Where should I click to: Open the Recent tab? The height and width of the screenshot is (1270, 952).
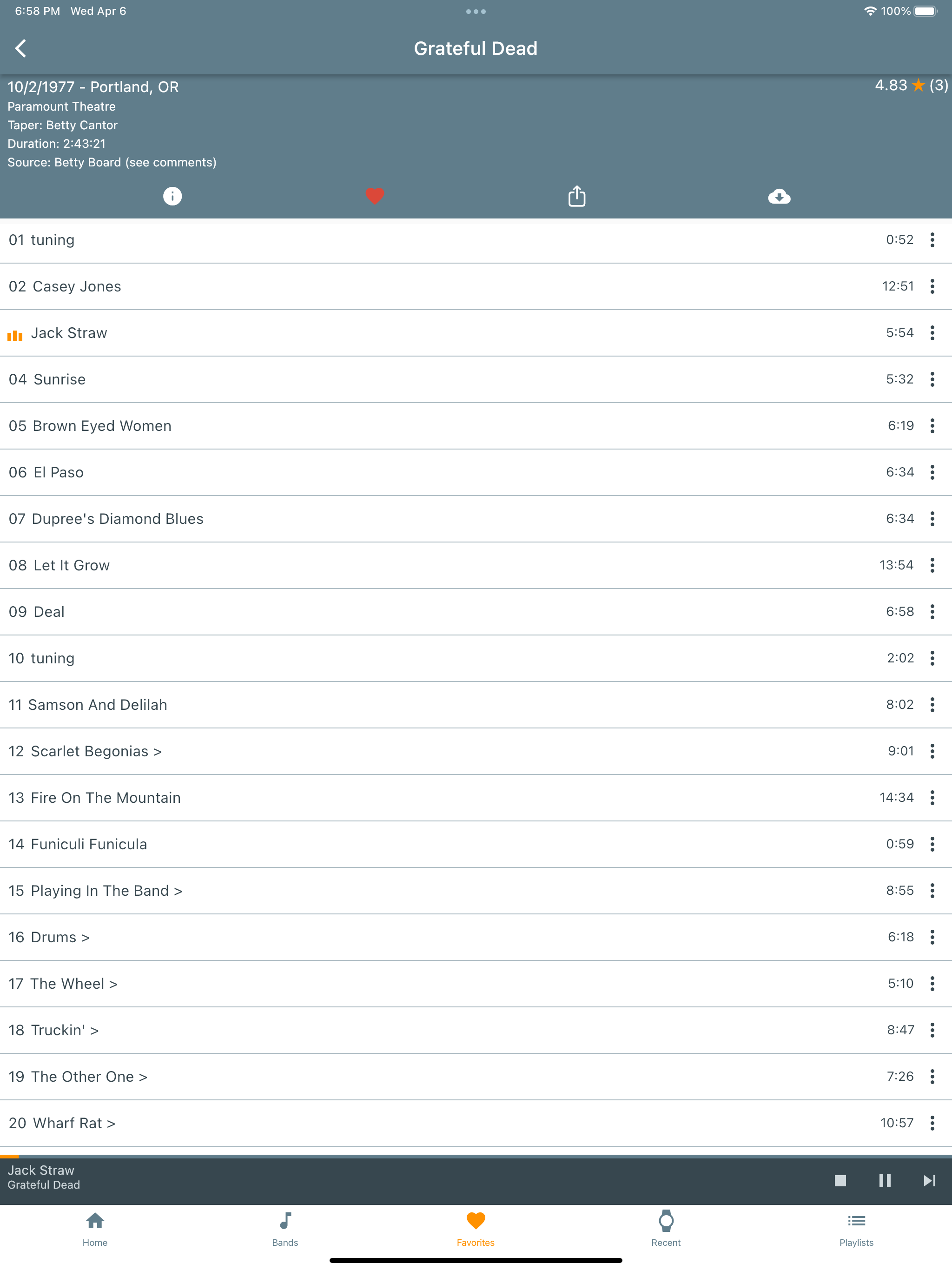pyautogui.click(x=666, y=1230)
